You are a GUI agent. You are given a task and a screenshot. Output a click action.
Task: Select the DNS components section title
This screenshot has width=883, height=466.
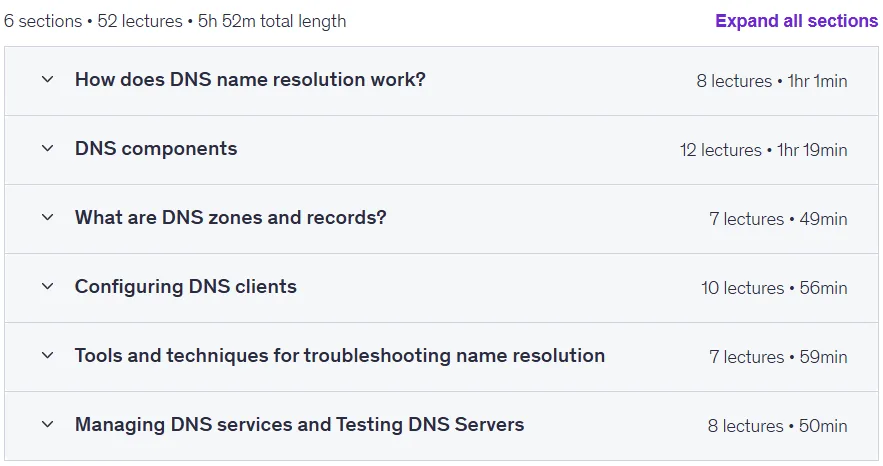[156, 149]
